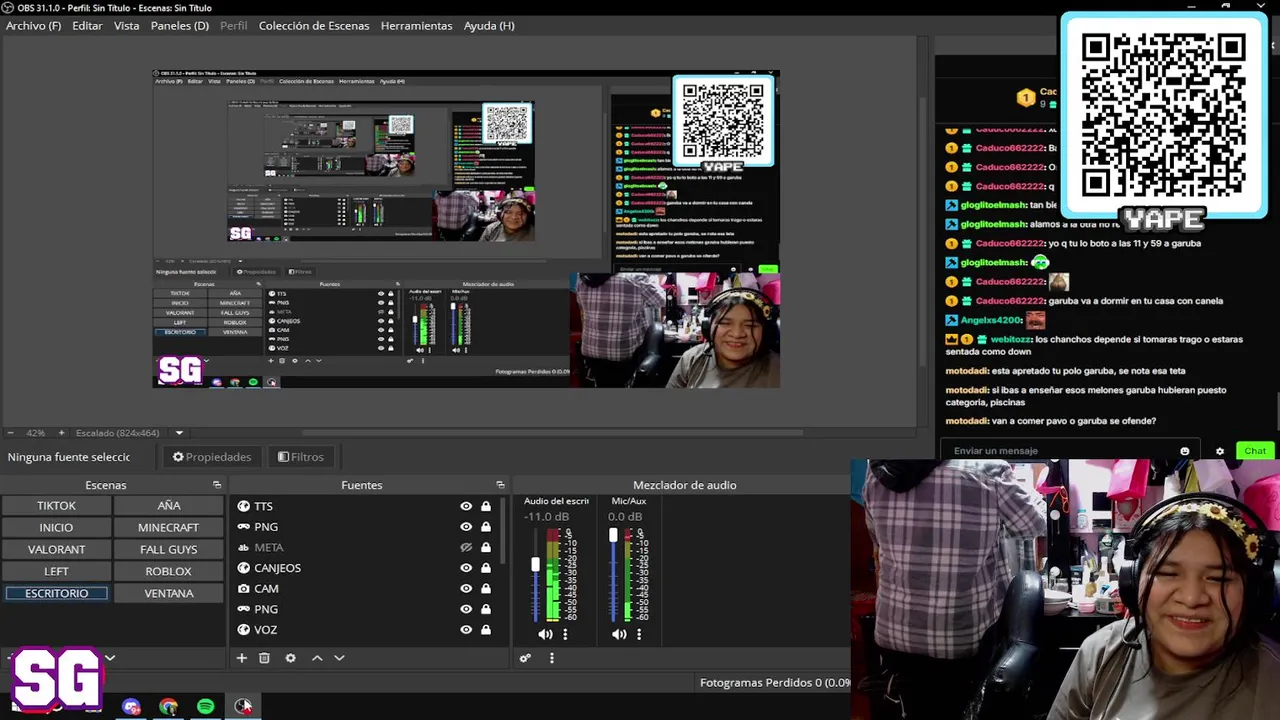
Task: Open Mic/Aux three-dot options menu
Action: (x=639, y=634)
